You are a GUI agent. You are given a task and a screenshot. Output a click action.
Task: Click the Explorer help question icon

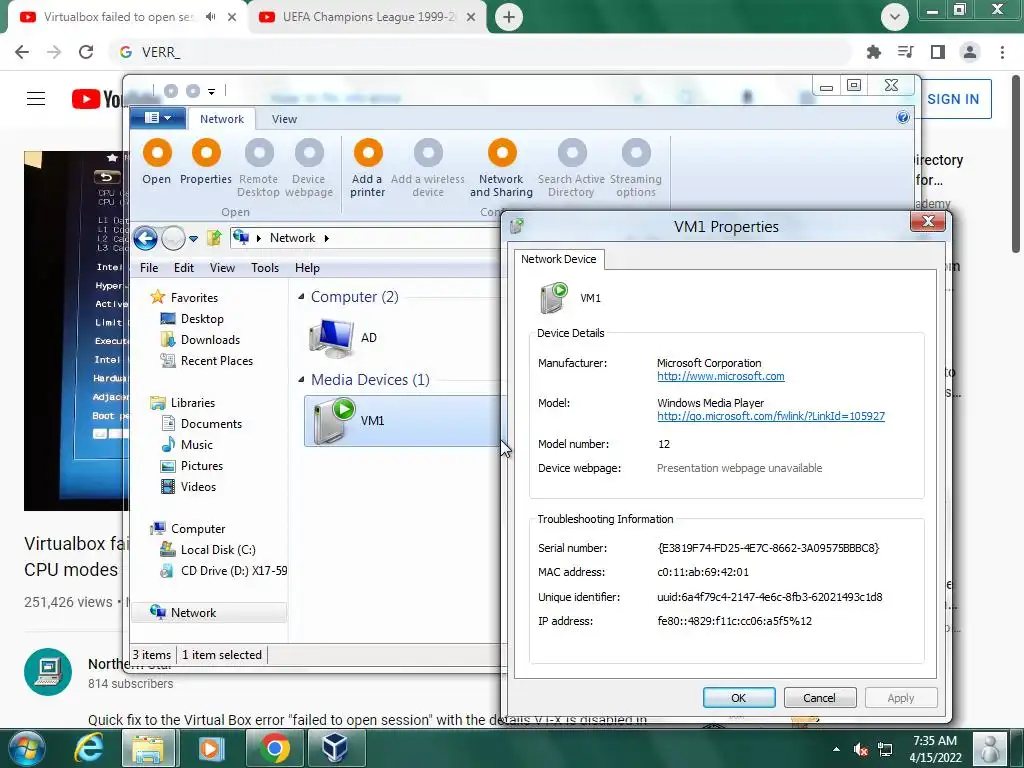coord(903,118)
